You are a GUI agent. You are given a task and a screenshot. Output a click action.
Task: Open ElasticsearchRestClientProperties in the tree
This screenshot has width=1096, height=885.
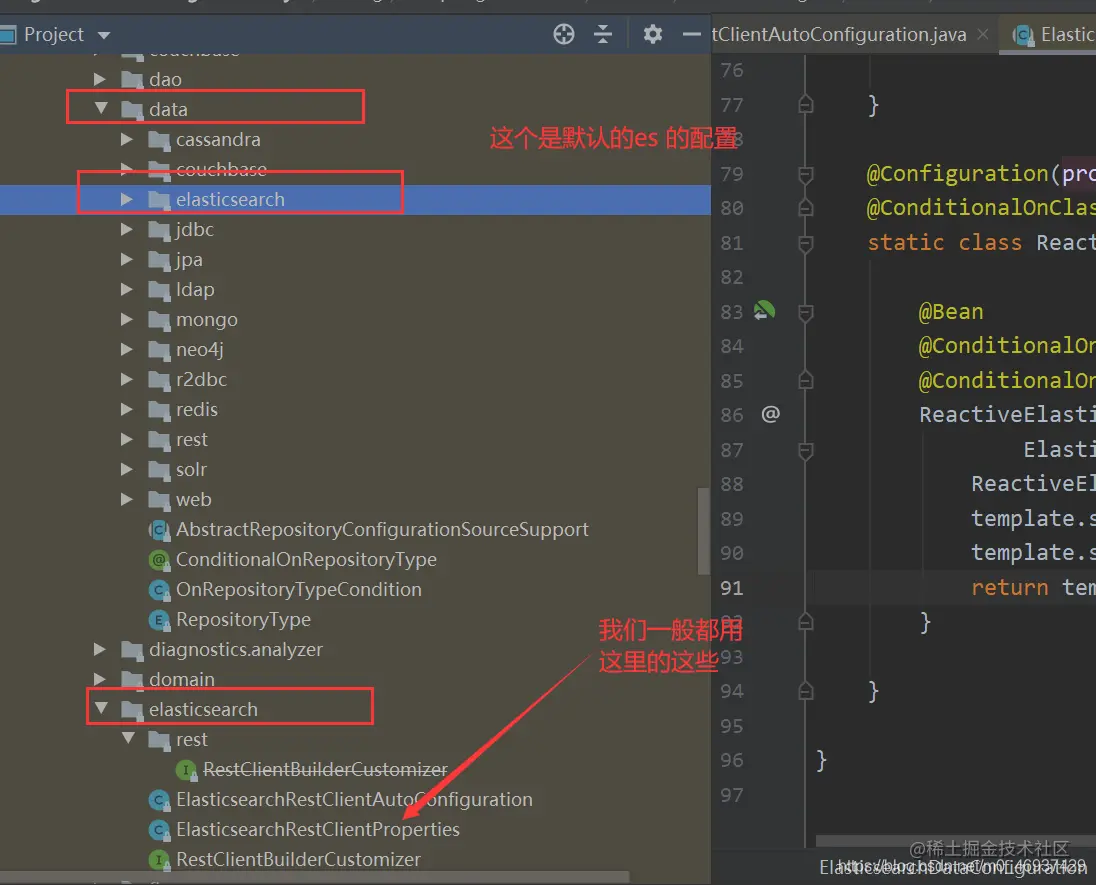click(317, 829)
